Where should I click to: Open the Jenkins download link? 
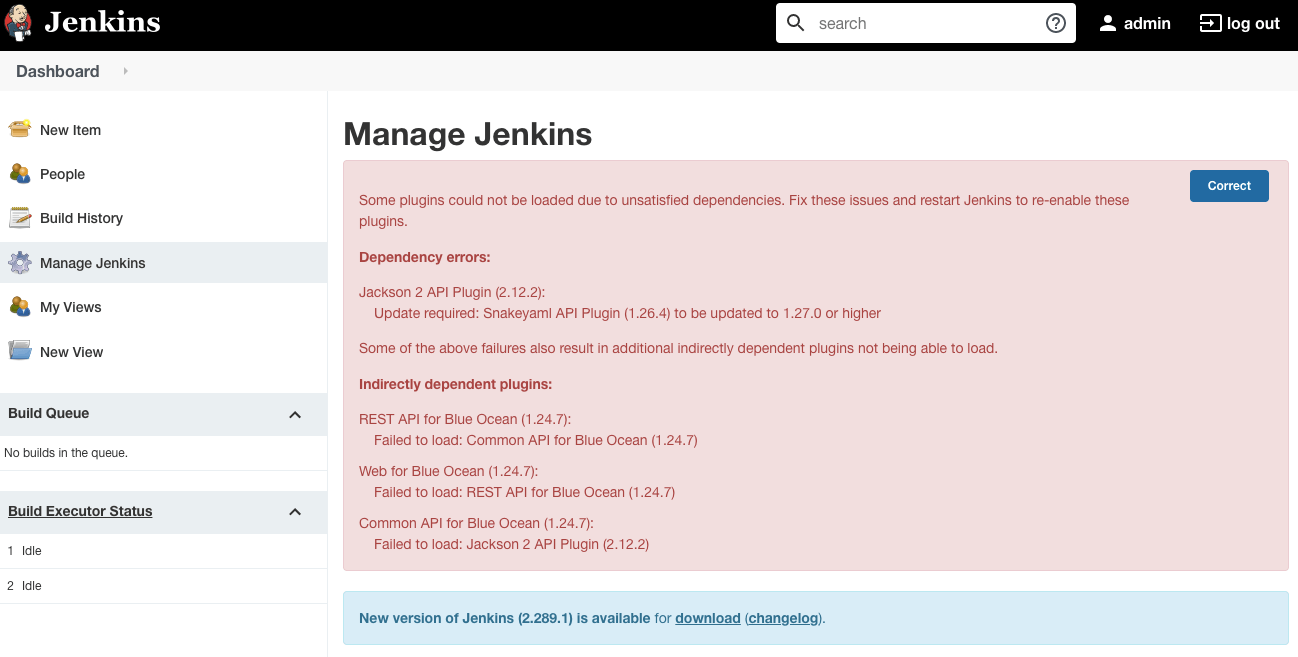[708, 618]
